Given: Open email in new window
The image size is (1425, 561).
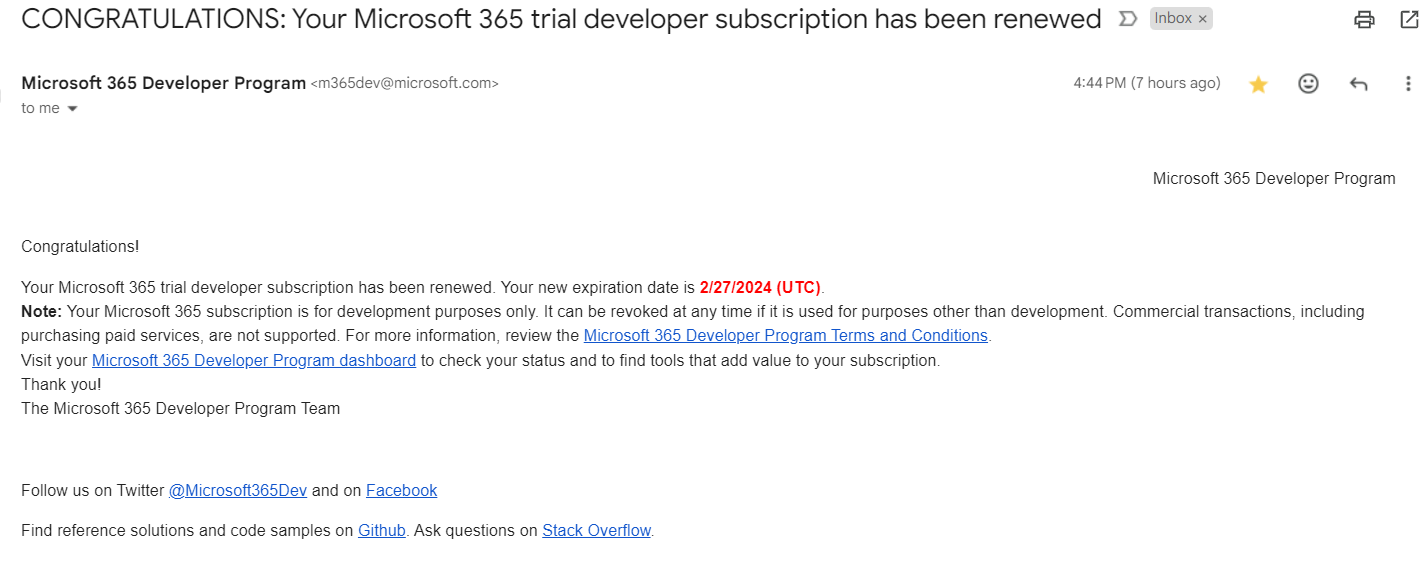Looking at the screenshot, I should [x=1408, y=19].
